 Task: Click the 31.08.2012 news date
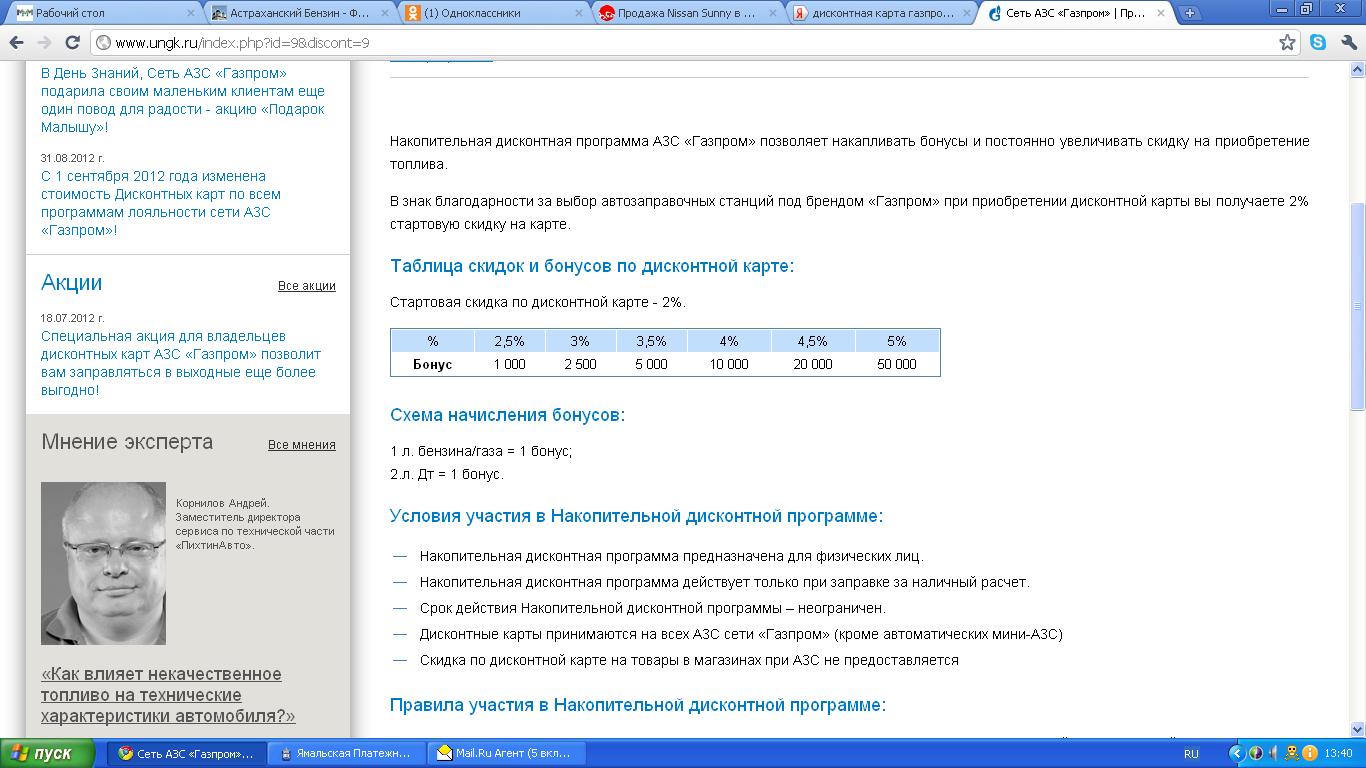pyautogui.click(x=72, y=158)
